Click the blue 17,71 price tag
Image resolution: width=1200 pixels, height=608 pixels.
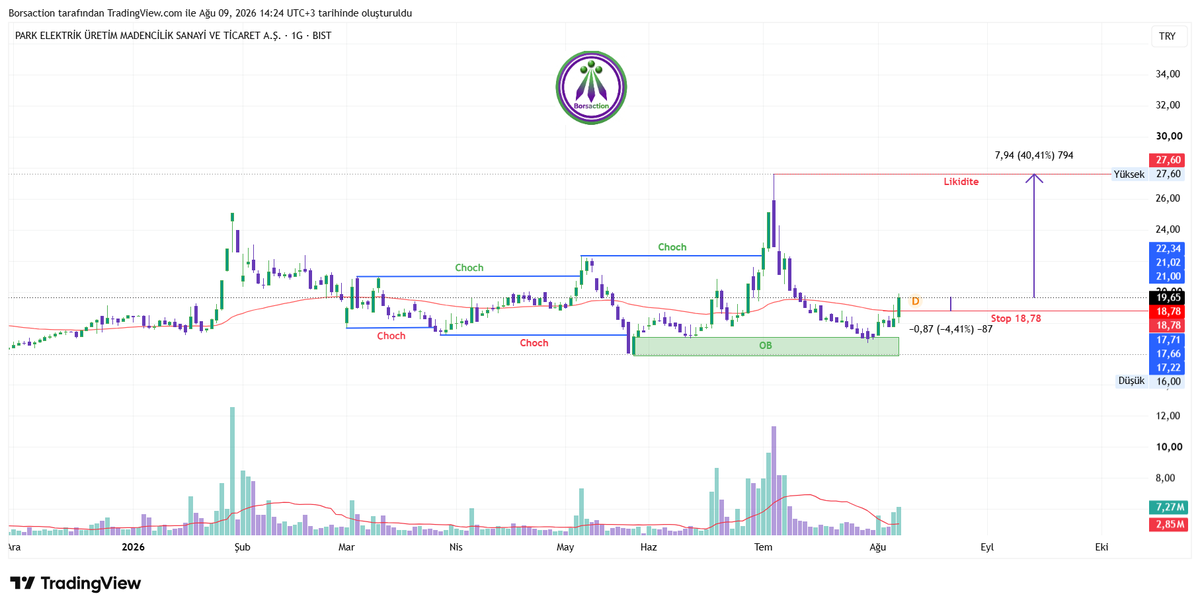(x=1168, y=340)
